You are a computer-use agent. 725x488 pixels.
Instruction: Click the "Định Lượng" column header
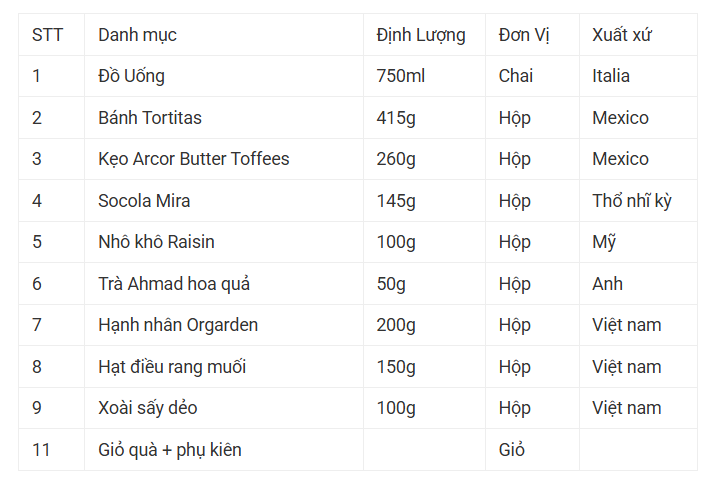tap(421, 35)
